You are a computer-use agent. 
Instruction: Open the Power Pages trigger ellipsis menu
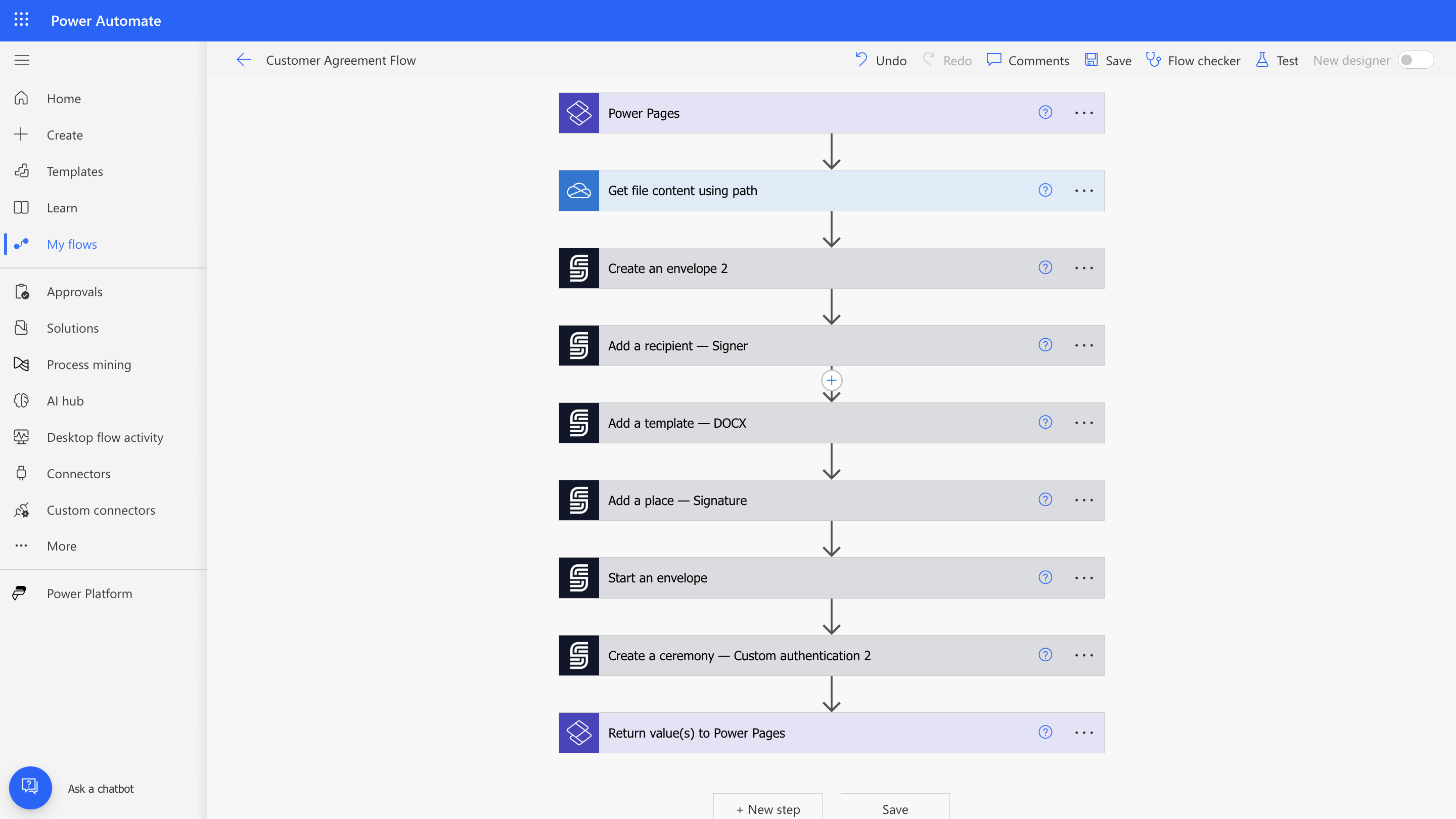(1083, 113)
